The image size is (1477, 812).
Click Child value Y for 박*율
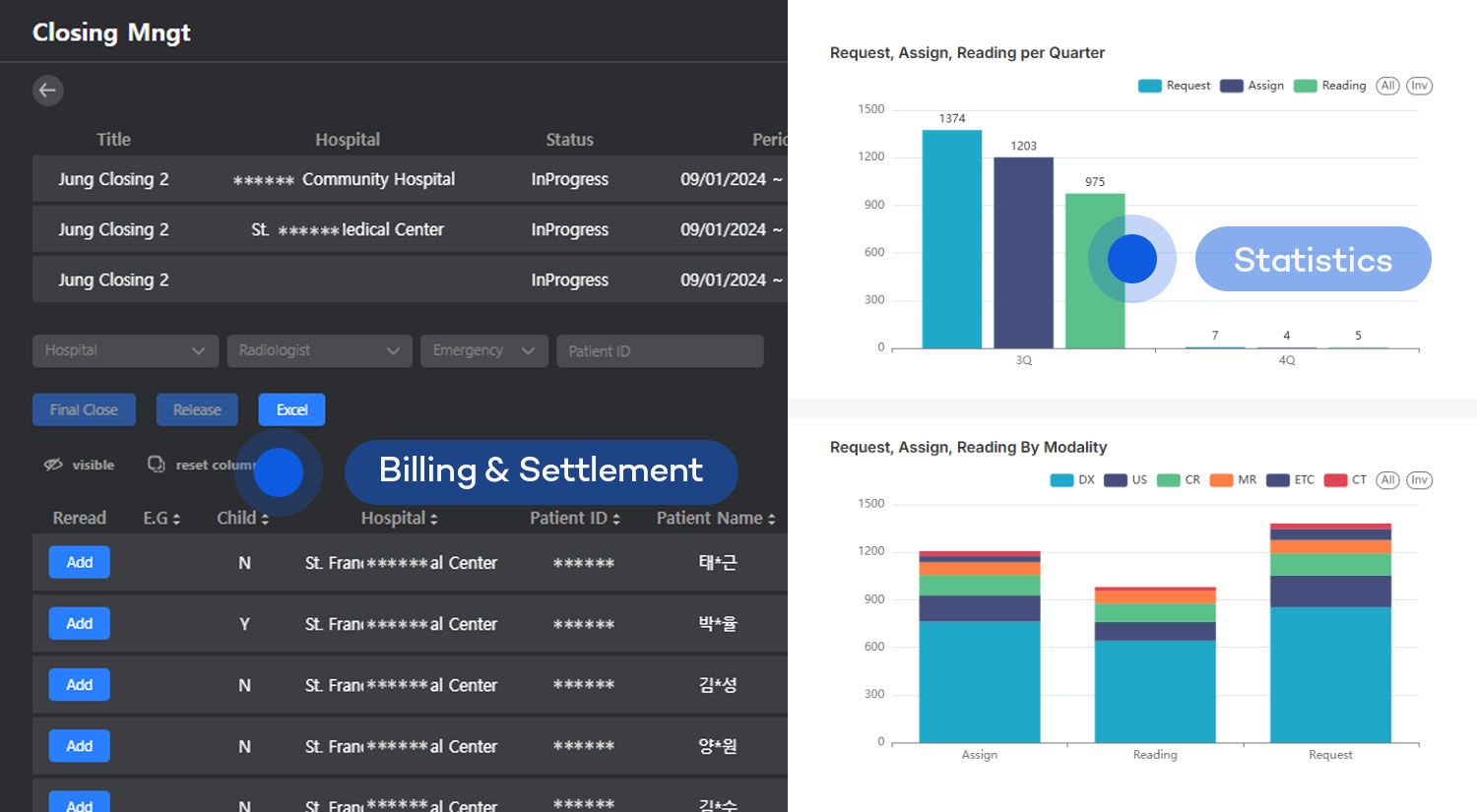[244, 624]
